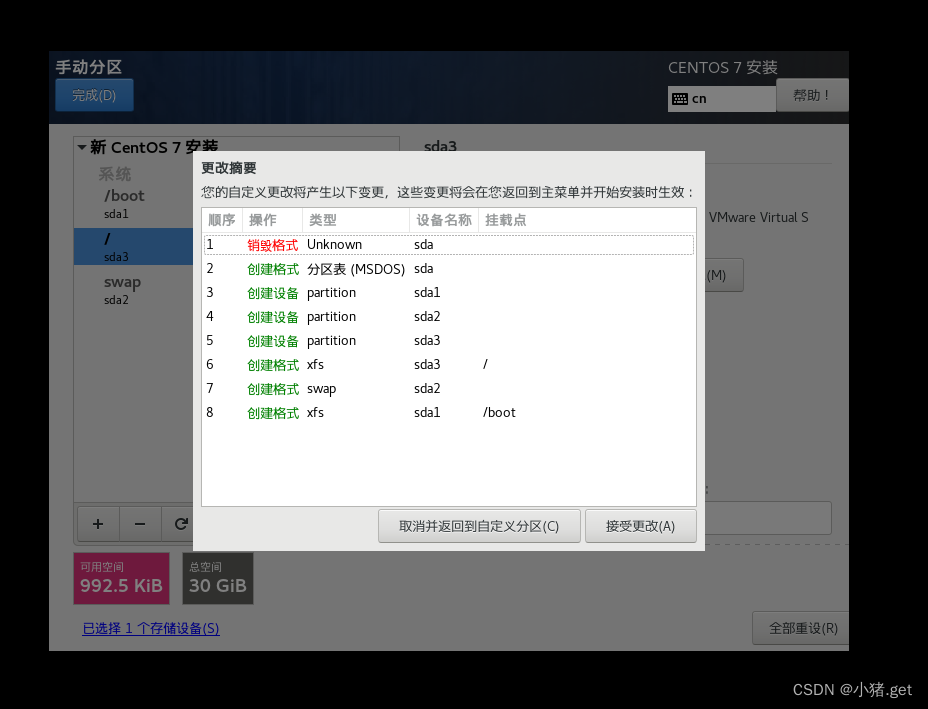This screenshot has width=928, height=709.
Task: Click the 类型 column header
Action: (x=356, y=220)
